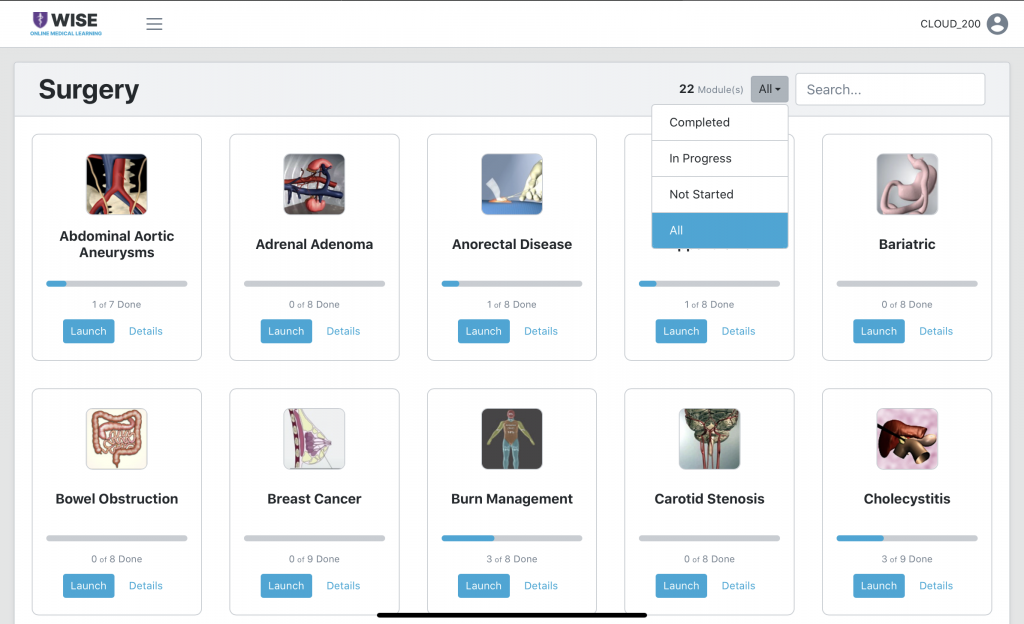Click the CLOUD_200 user profile icon
The height and width of the screenshot is (624, 1024).
coord(996,24)
